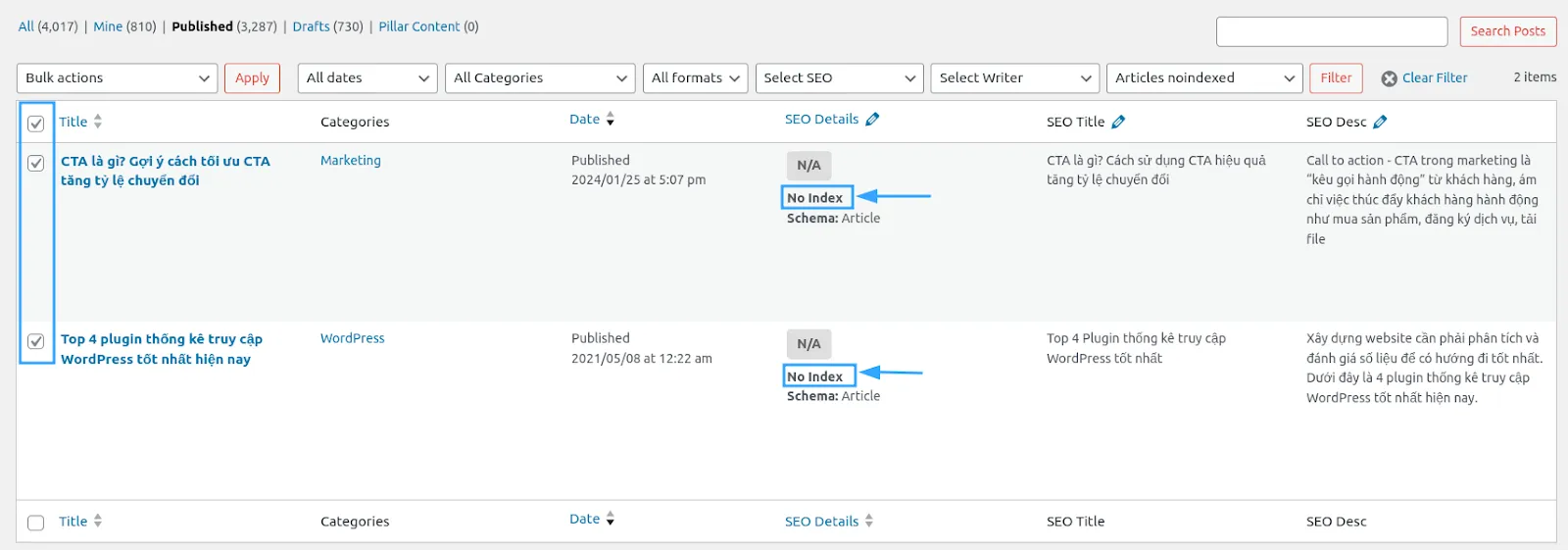Open the Bulk actions dropdown
Image resolution: width=1568 pixels, height=550 pixels.
coord(117,78)
